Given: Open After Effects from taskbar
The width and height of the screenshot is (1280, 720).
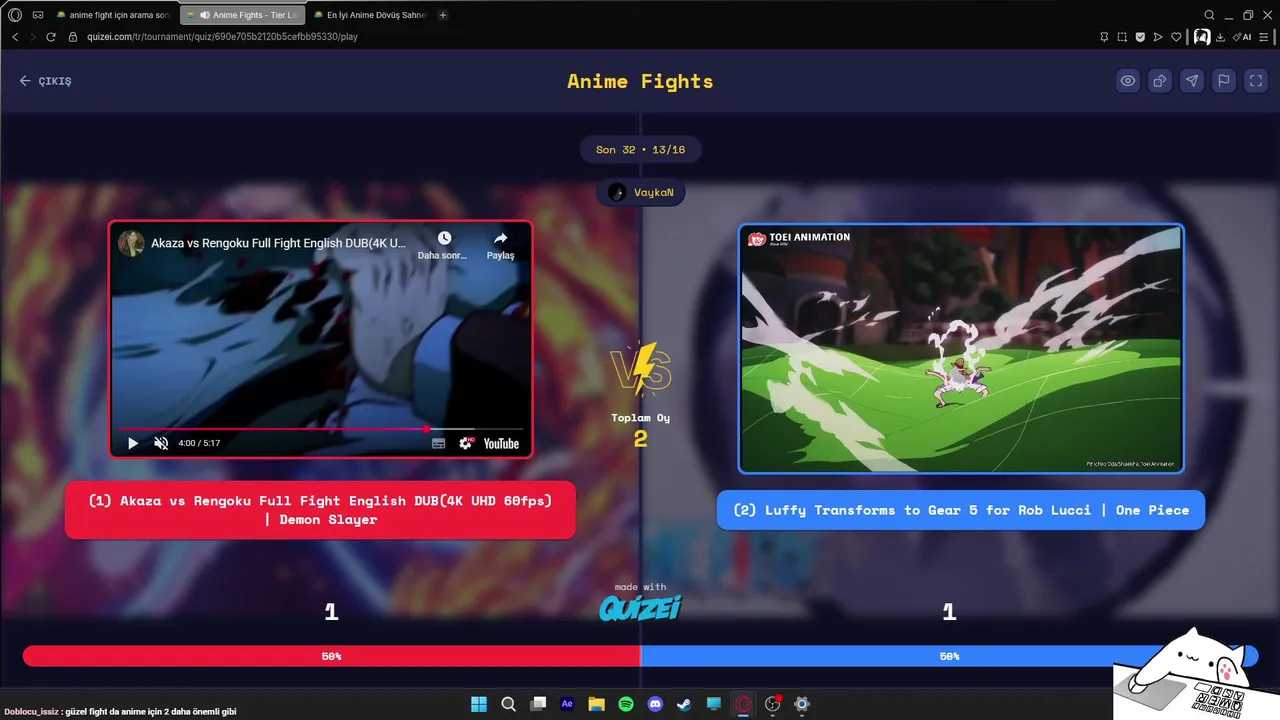Looking at the screenshot, I should click(x=567, y=704).
